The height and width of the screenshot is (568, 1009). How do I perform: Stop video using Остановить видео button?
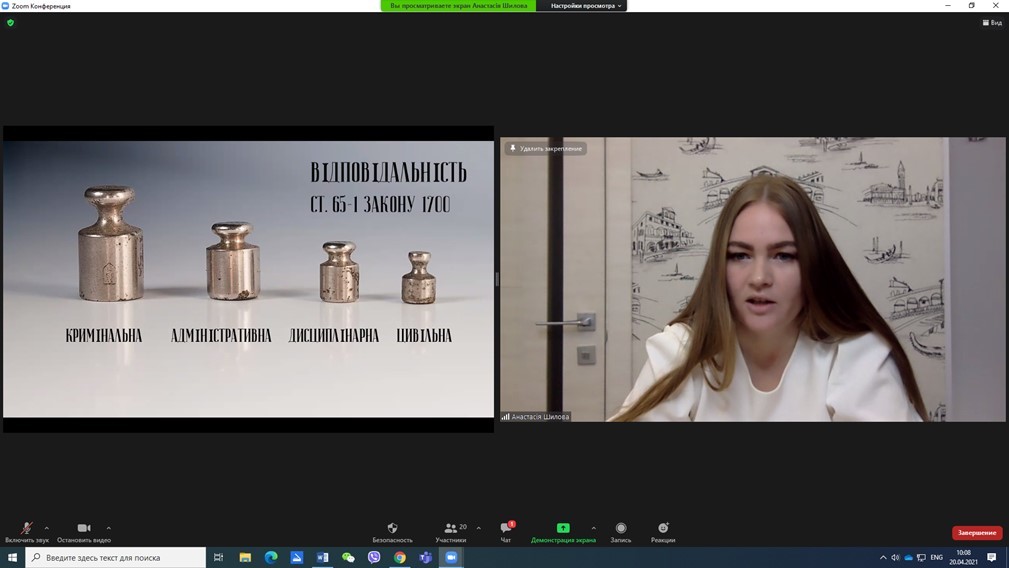pyautogui.click(x=84, y=530)
